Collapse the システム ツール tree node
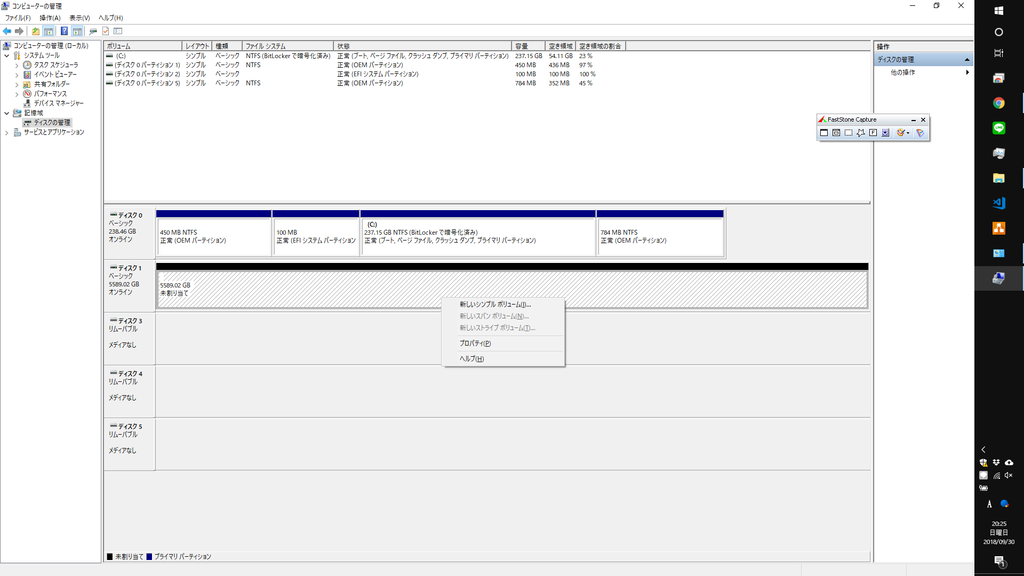The width and height of the screenshot is (1024, 576). point(7,56)
